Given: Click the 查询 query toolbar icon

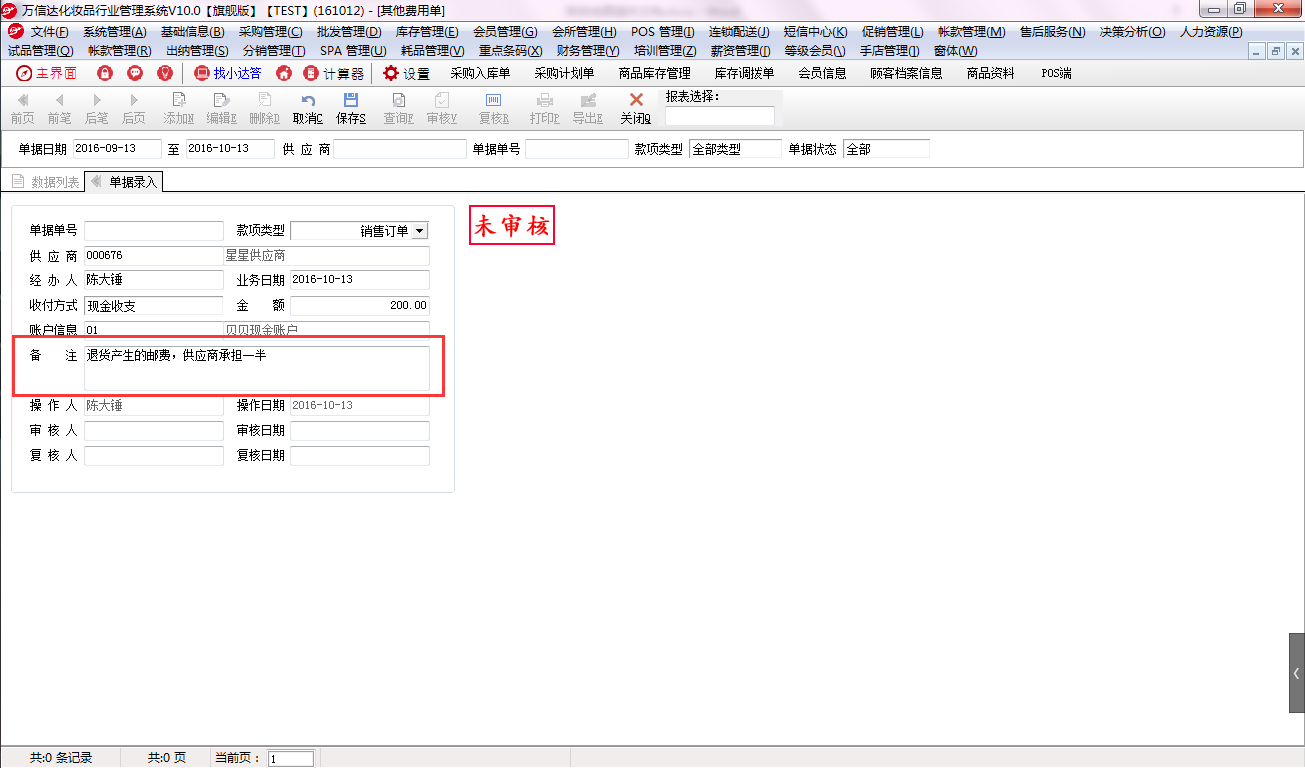Looking at the screenshot, I should coord(399,109).
